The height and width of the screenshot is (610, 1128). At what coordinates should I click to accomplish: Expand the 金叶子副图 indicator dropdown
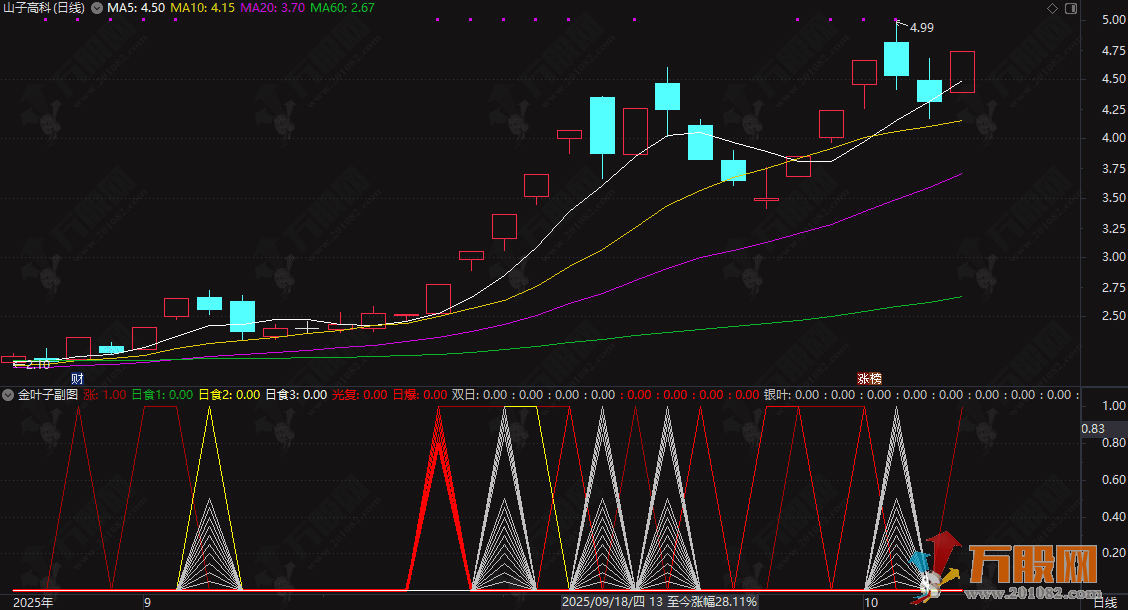(x=8, y=395)
